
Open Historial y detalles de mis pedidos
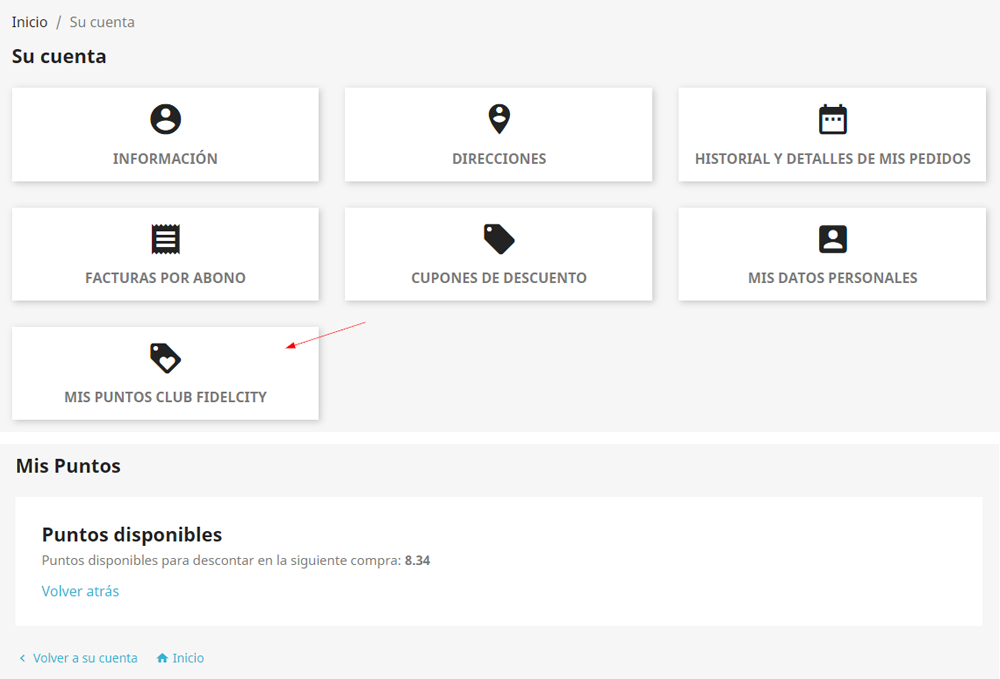pyautogui.click(x=832, y=159)
